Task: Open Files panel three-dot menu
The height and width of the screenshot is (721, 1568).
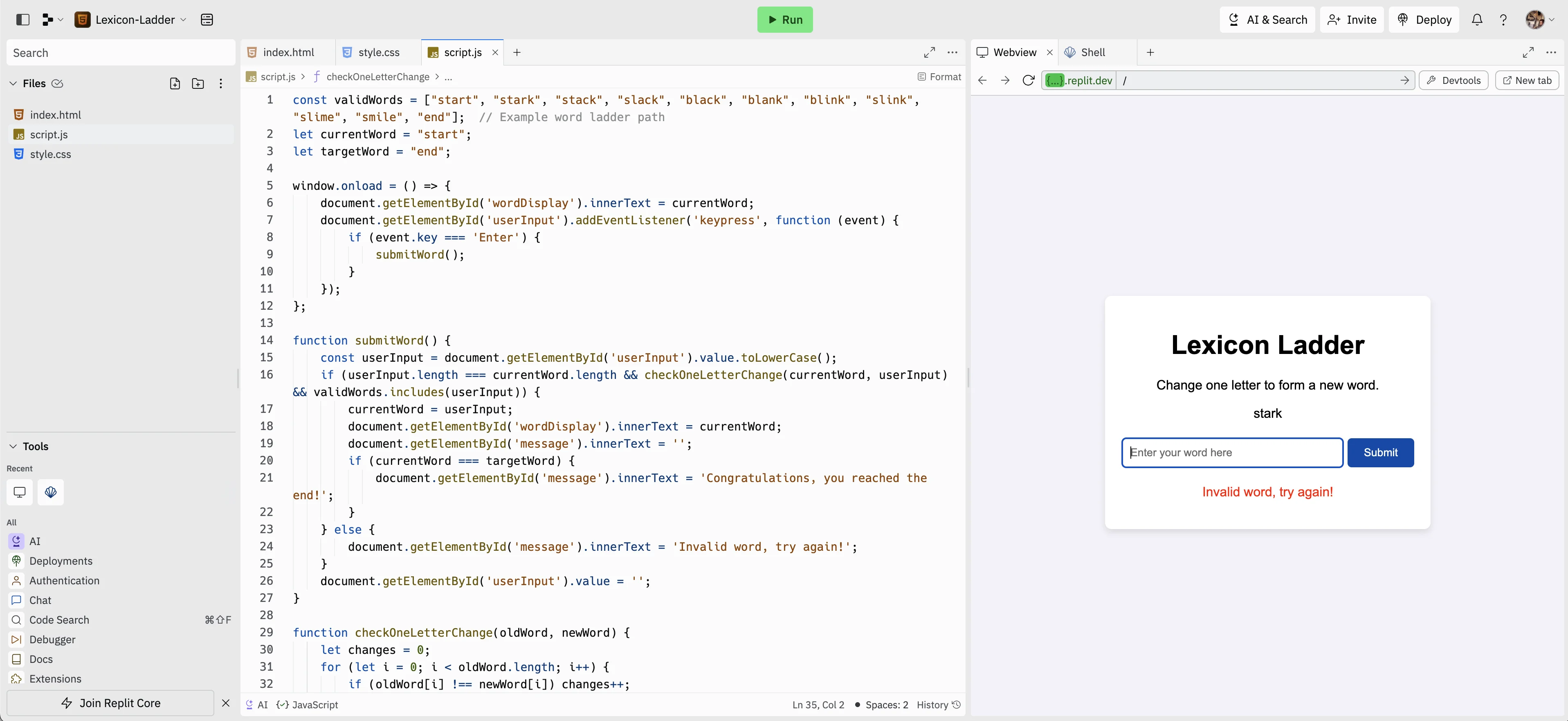Action: click(x=221, y=83)
